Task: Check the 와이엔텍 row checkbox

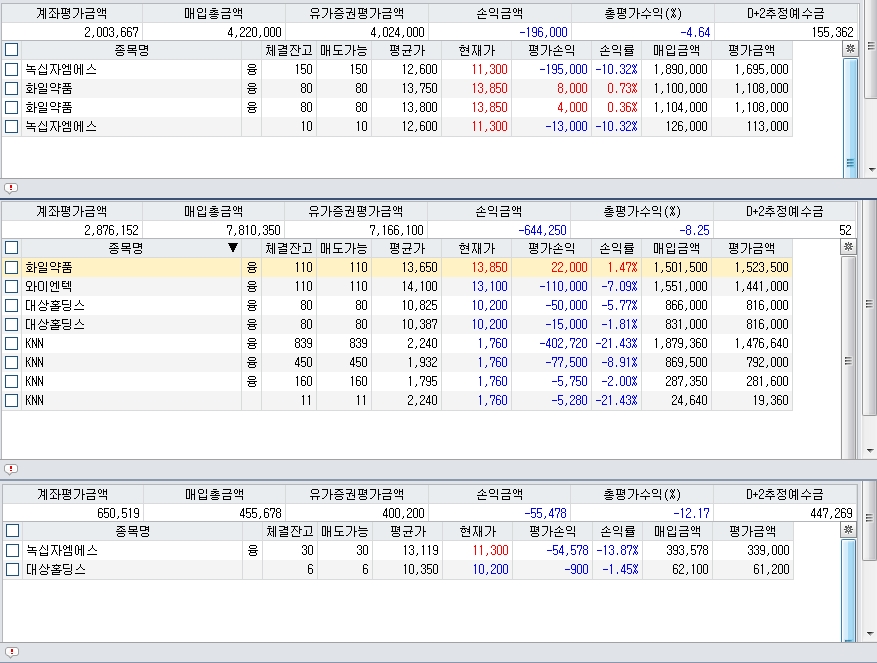Action: point(12,286)
